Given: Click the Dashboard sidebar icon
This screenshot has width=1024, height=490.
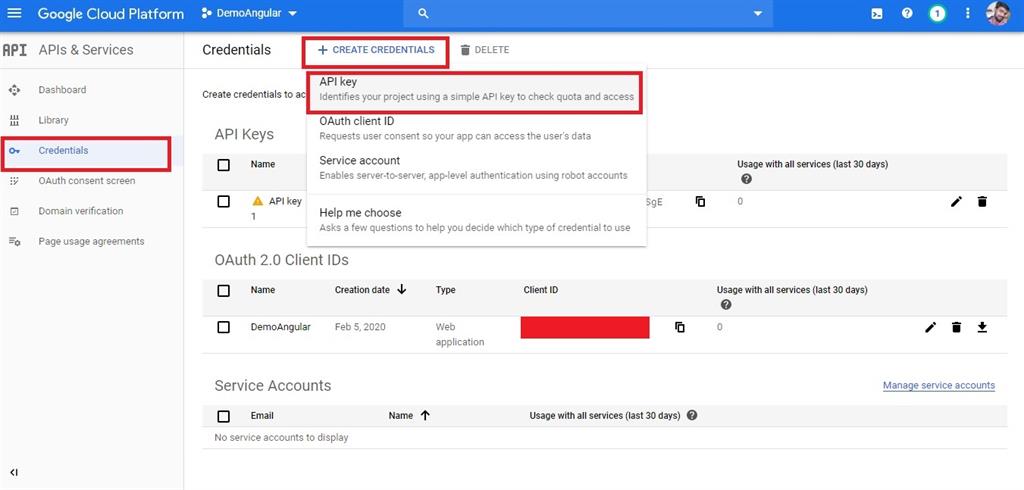Looking at the screenshot, I should (x=14, y=90).
